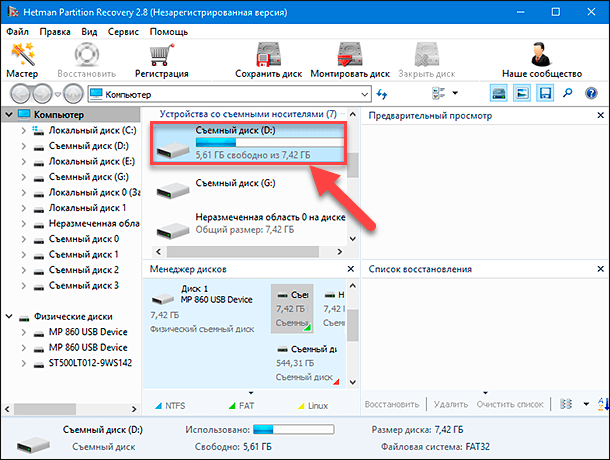Open the Правка menu
Screen dimensions: 610x460
(x=55, y=32)
